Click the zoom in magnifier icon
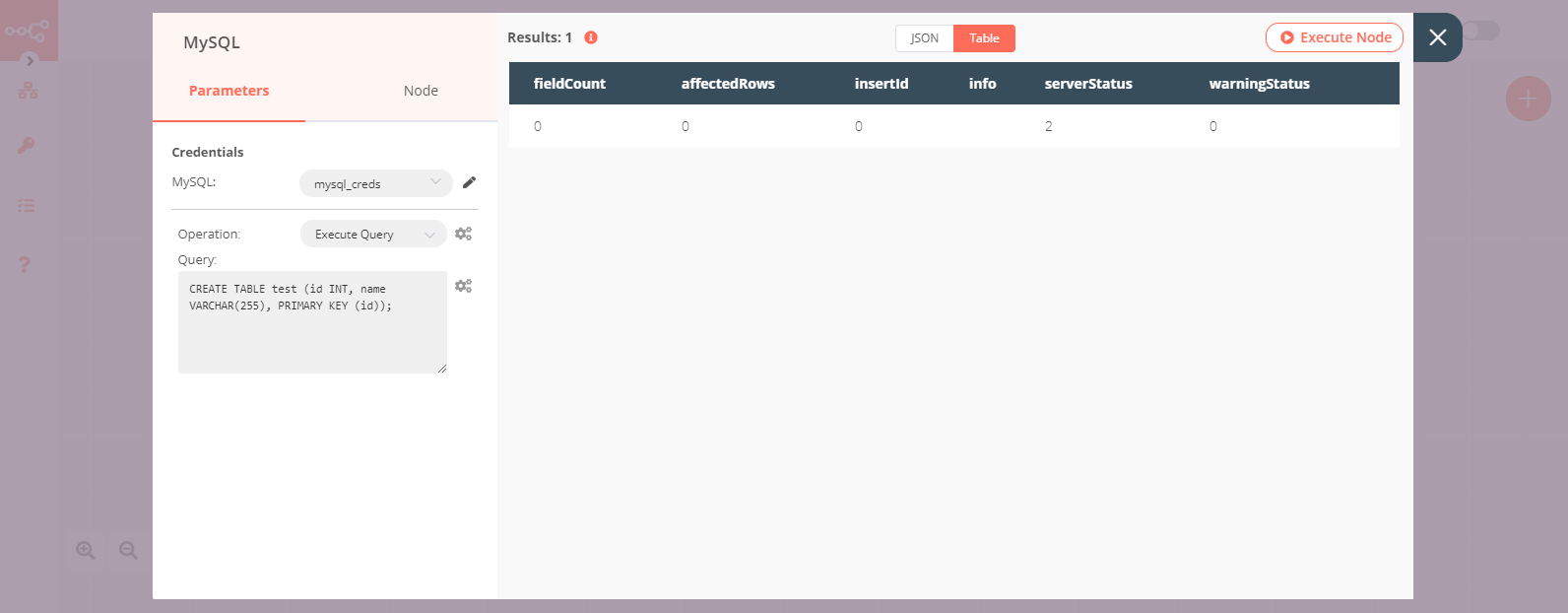This screenshot has width=1568, height=613. pyautogui.click(x=86, y=551)
